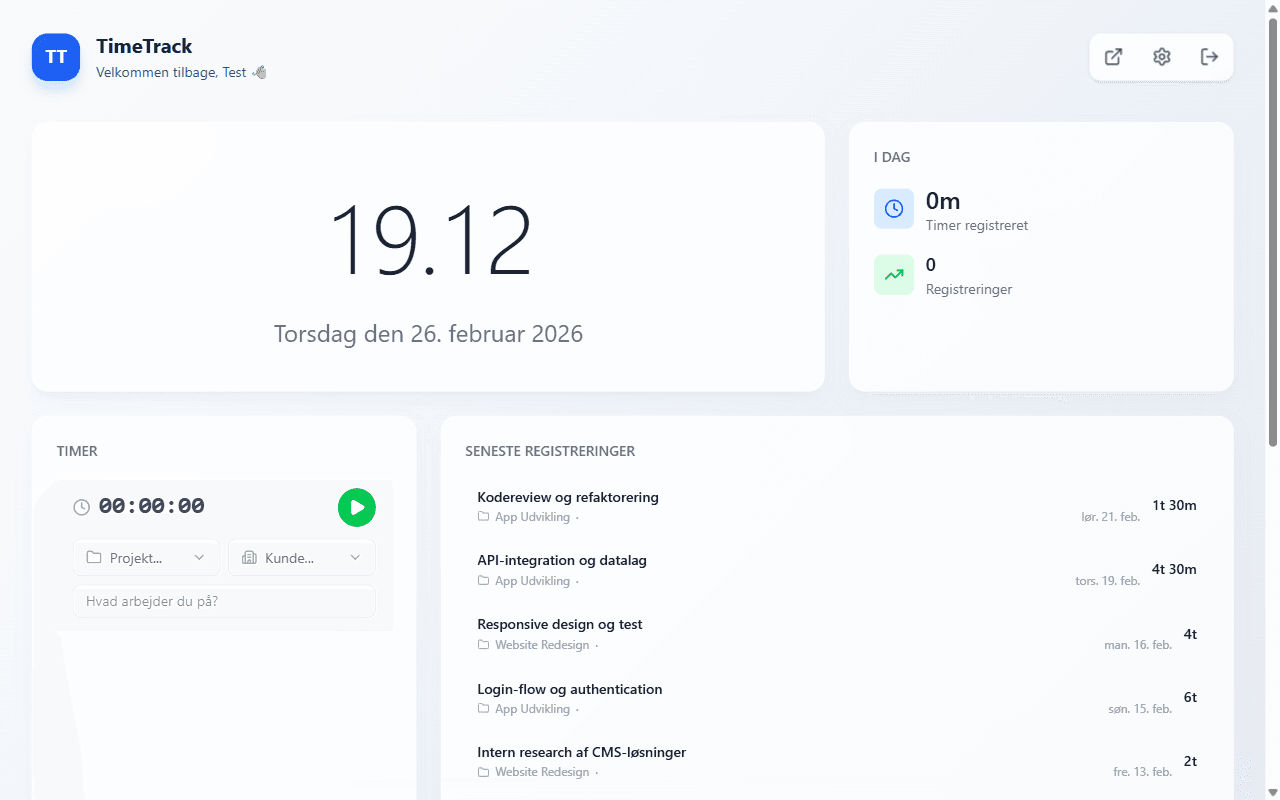The image size is (1280, 800).
Task: Click folder icon under API-integration og datalag
Action: coord(484,581)
